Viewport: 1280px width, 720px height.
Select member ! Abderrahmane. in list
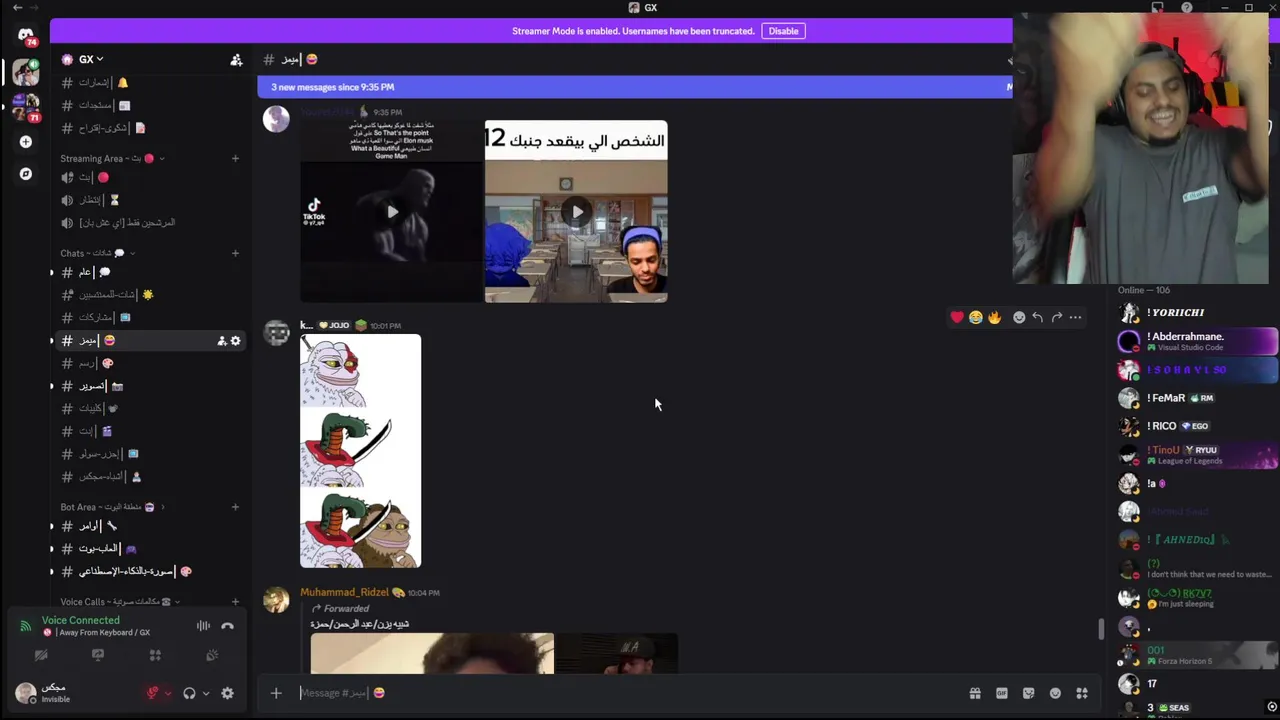pyautogui.click(x=1197, y=341)
